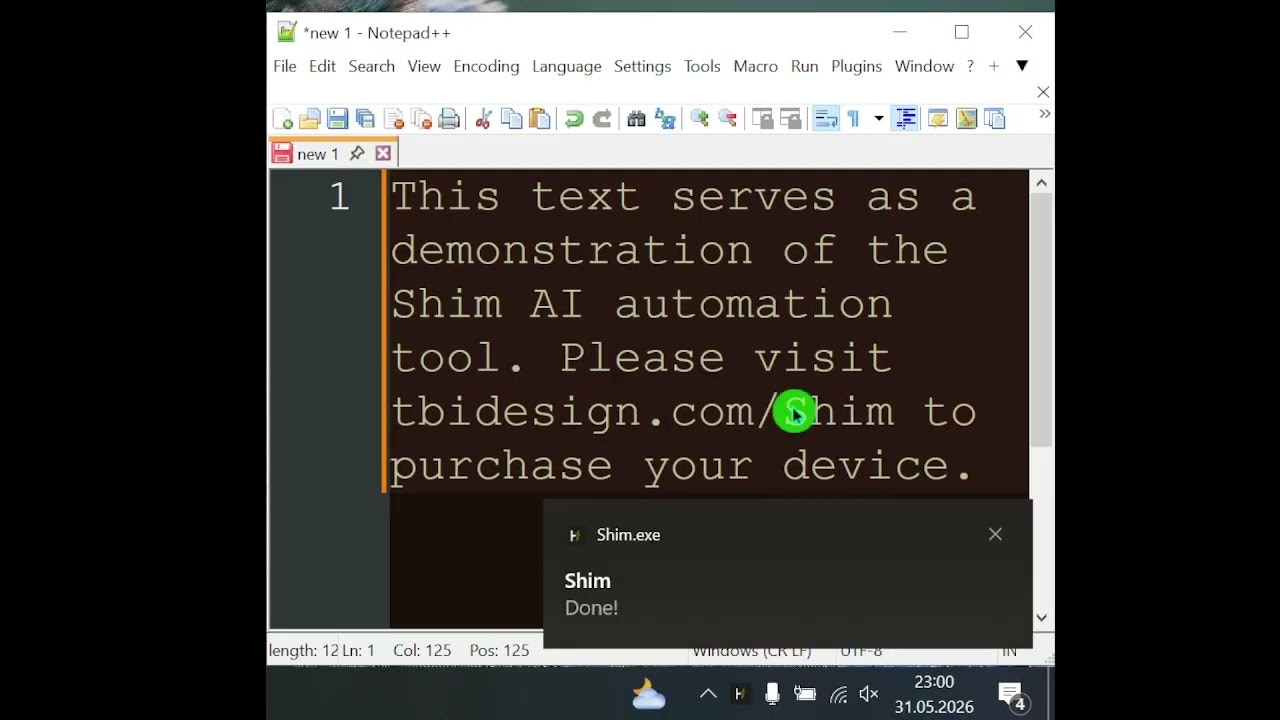Open the Search menu
The width and height of the screenshot is (1280, 720).
coord(372,66)
